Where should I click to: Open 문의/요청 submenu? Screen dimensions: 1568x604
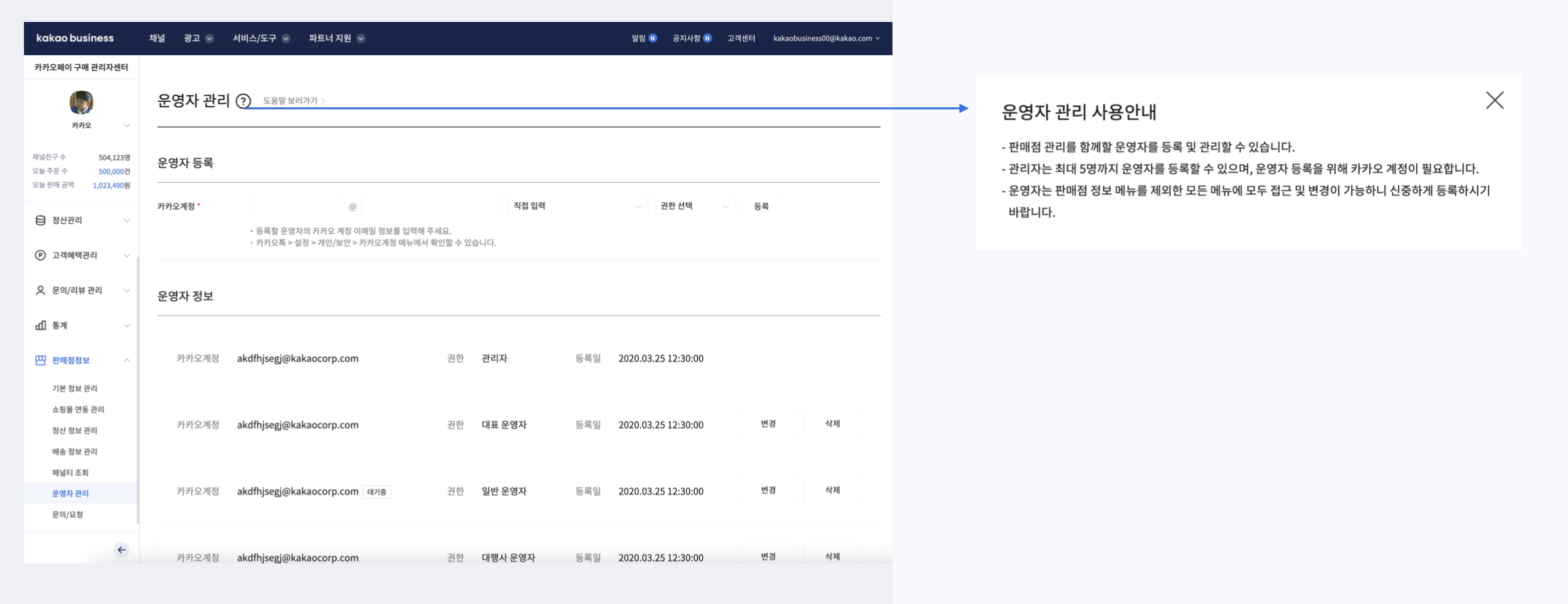(67, 515)
